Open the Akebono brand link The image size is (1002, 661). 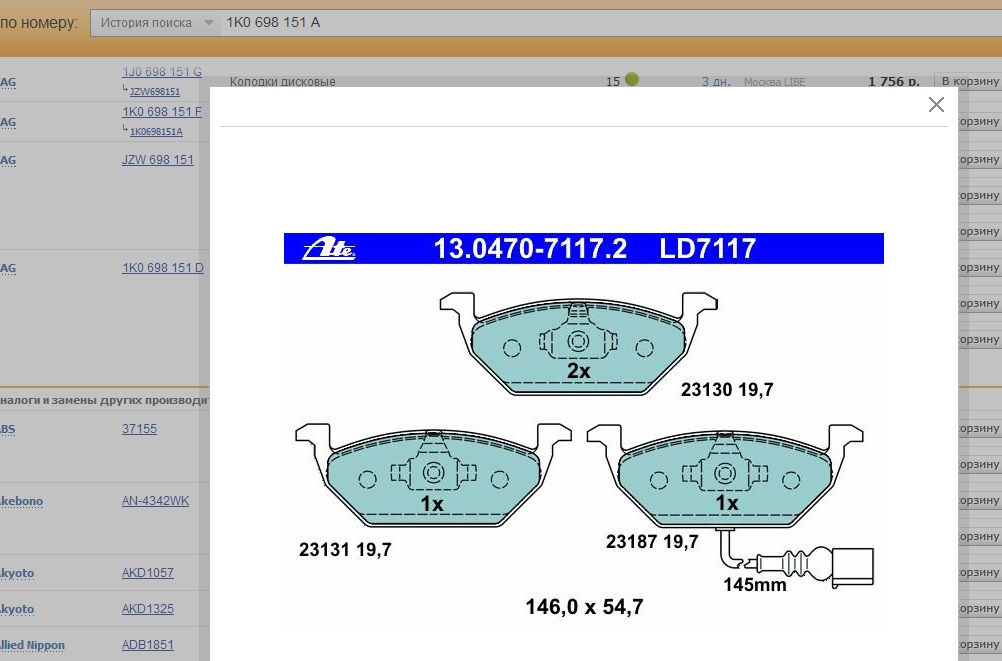[22, 501]
